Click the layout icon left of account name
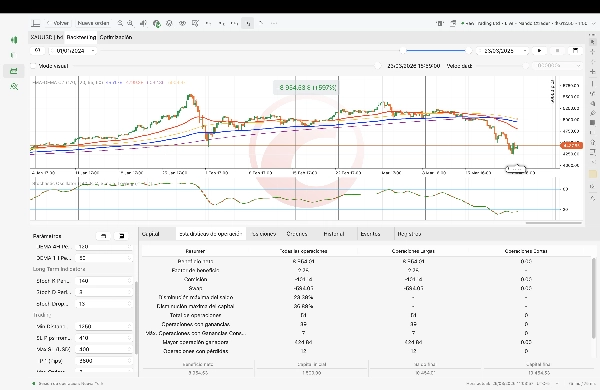 [x=440, y=23]
